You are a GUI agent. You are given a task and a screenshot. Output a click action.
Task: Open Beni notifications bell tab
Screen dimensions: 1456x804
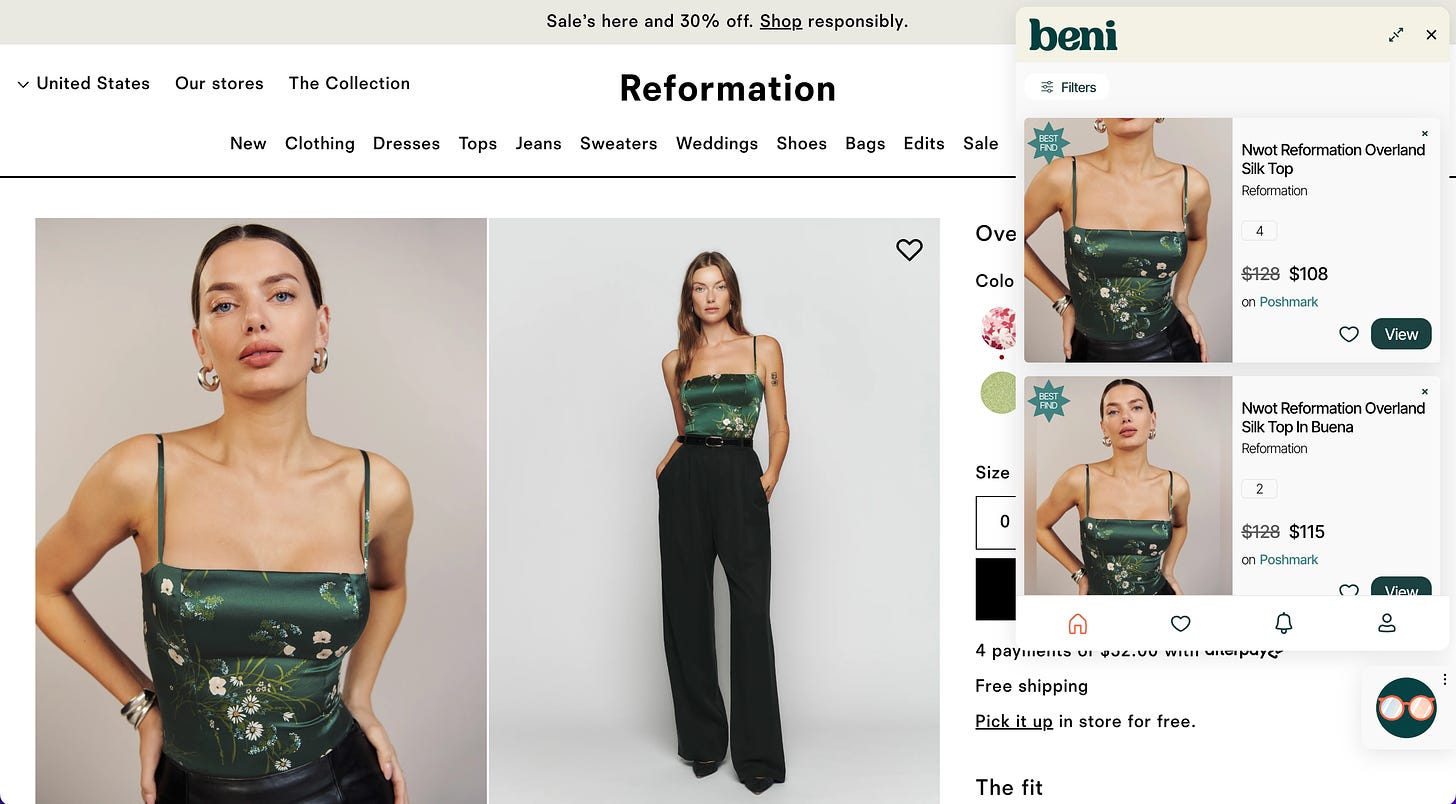[1284, 624]
